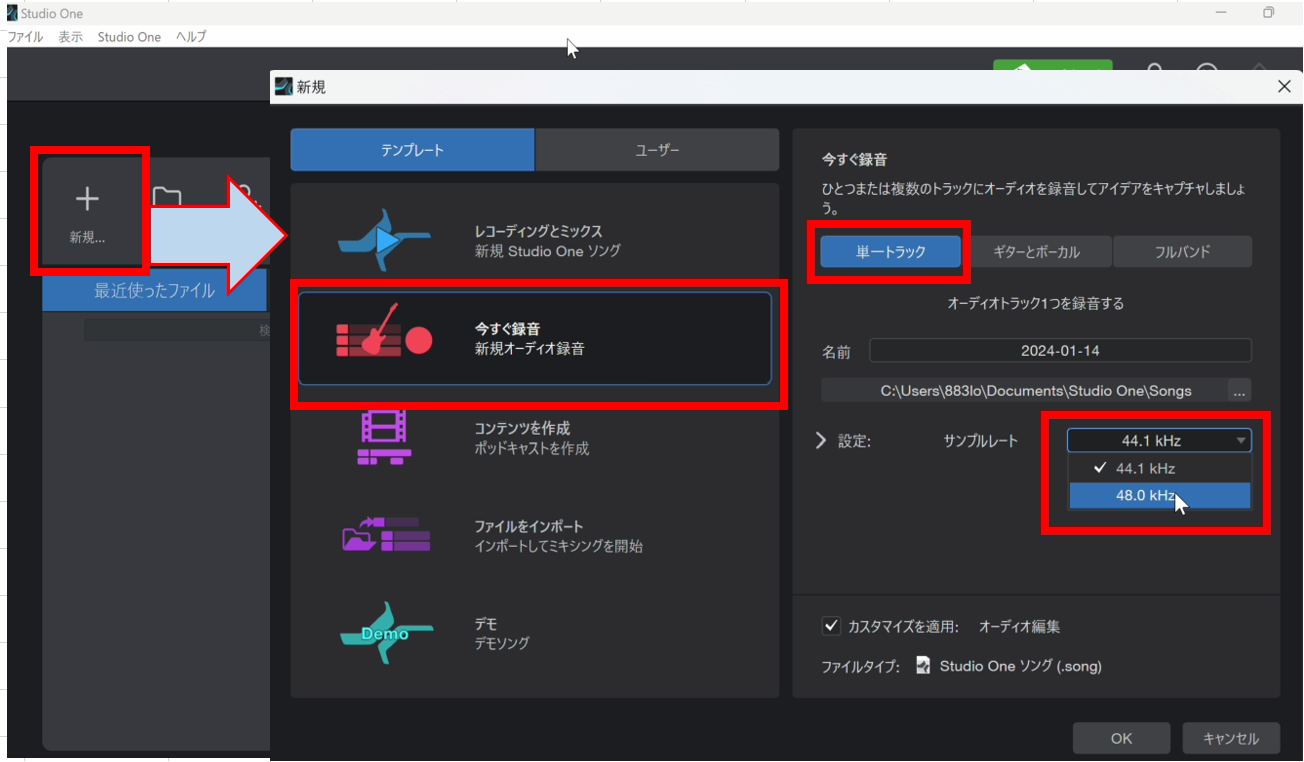
Task: Click the インポートしてミキシングを開始 subtitle
Action: coord(558,547)
